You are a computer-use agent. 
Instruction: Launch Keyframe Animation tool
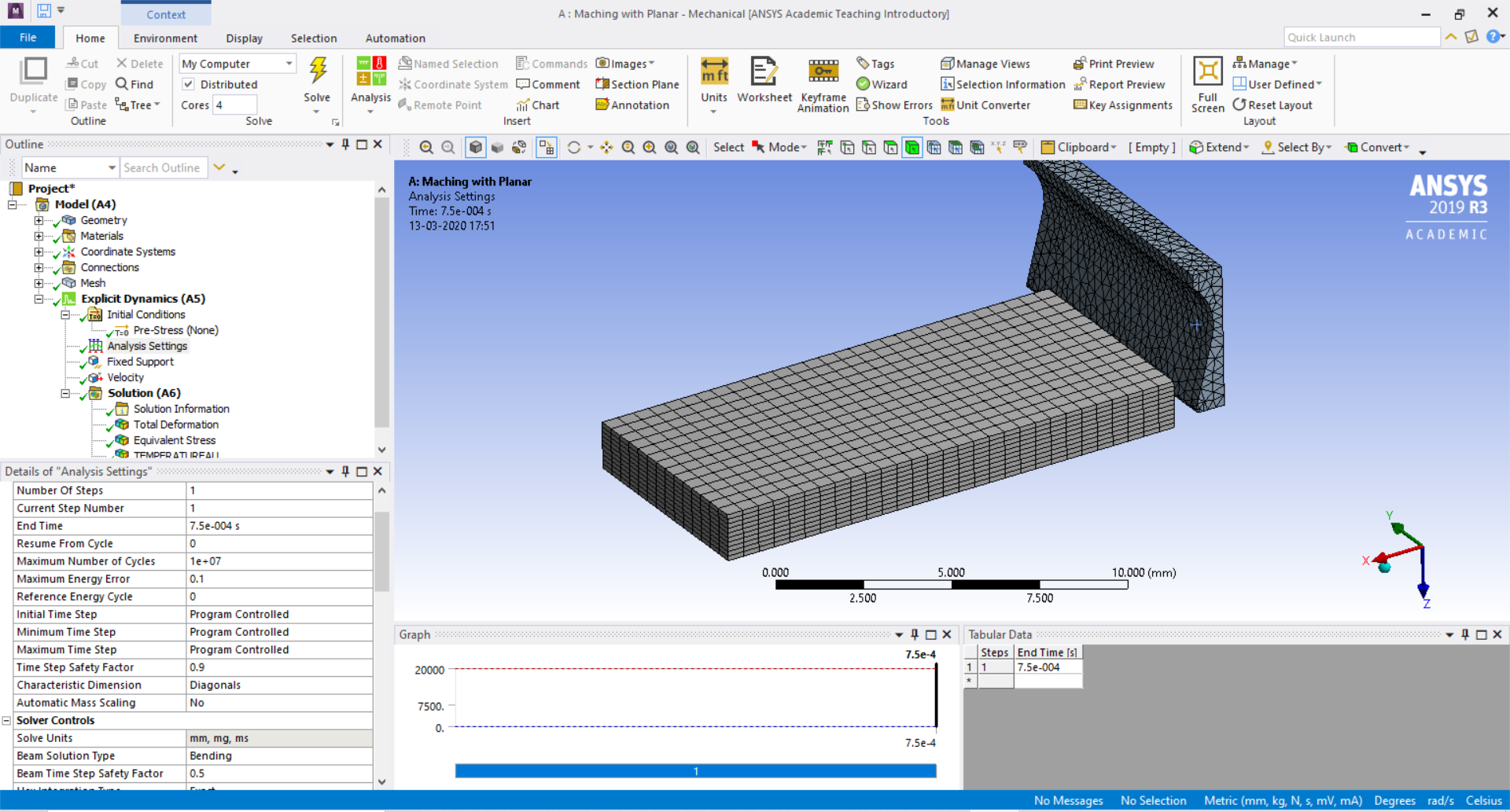[x=822, y=82]
